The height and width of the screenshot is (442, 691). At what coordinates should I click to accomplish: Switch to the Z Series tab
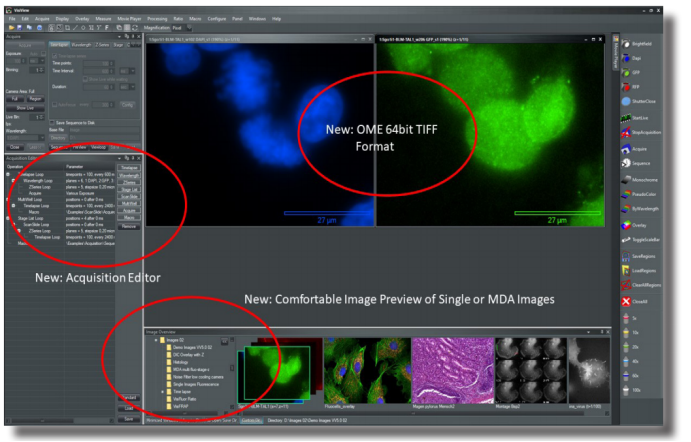pyautogui.click(x=101, y=44)
